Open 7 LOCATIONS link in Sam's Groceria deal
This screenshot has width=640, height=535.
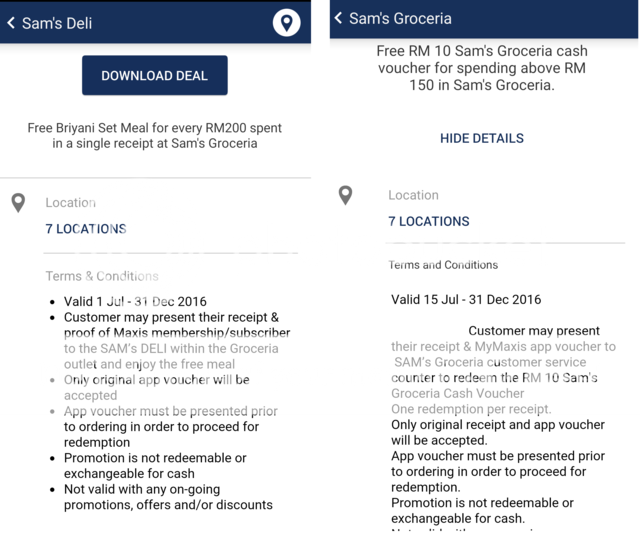(x=429, y=221)
